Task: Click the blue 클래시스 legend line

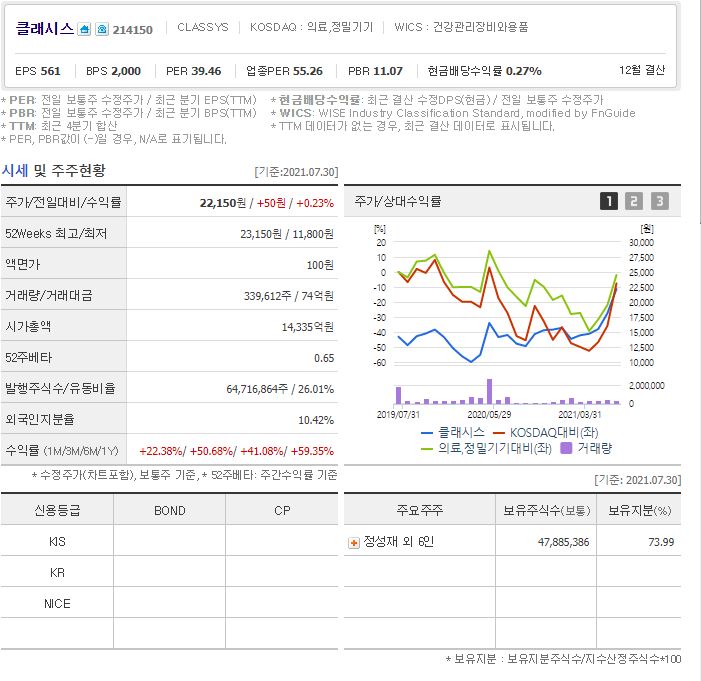Action: coord(427,433)
